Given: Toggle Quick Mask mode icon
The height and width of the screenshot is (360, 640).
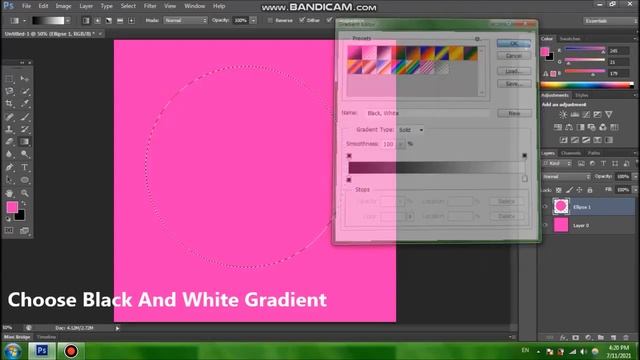Looking at the screenshot, I should (x=9, y=230).
